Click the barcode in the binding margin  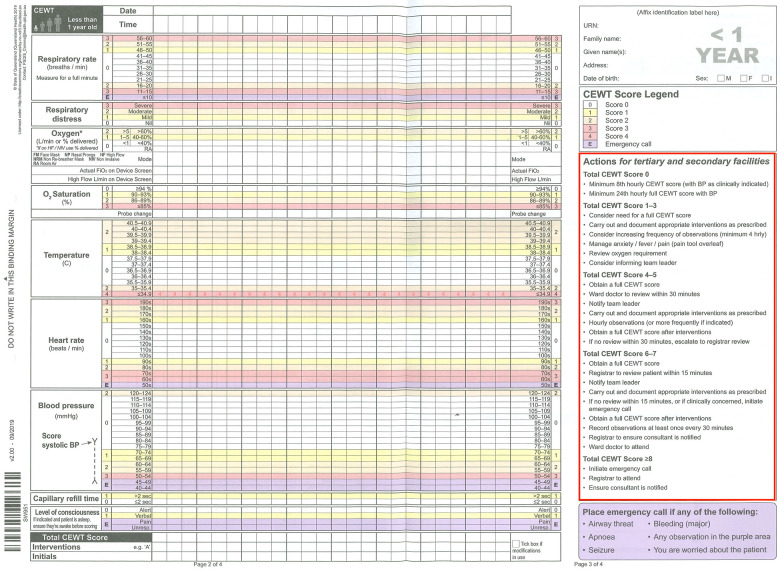click(x=13, y=511)
